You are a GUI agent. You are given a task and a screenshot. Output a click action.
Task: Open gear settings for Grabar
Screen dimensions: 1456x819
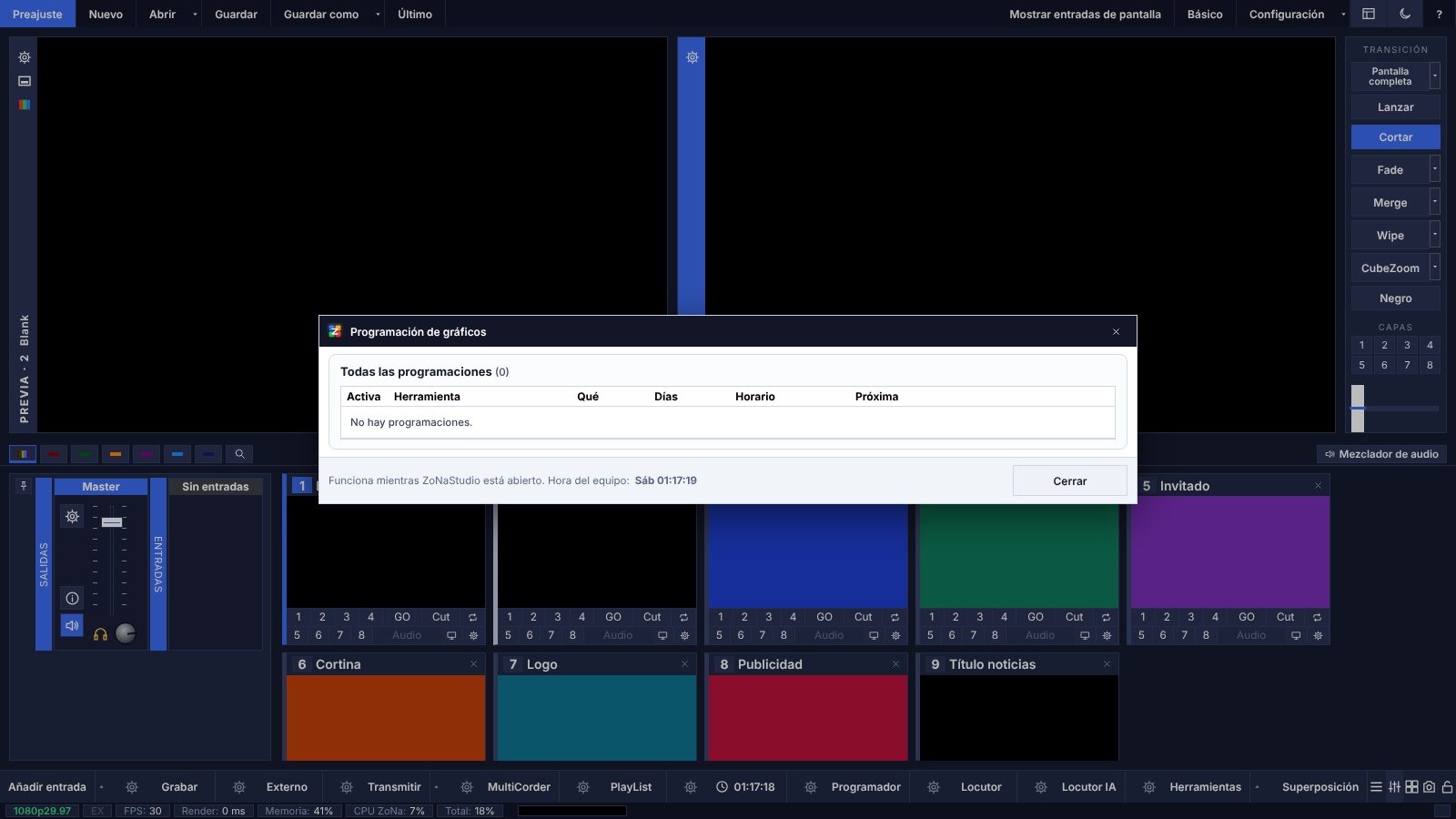[x=132, y=787]
